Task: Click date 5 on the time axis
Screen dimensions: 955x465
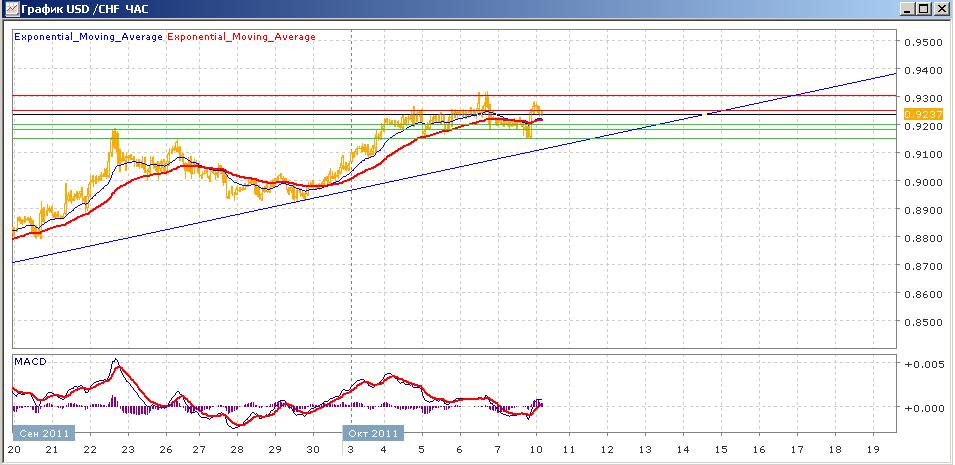Action: [421, 450]
